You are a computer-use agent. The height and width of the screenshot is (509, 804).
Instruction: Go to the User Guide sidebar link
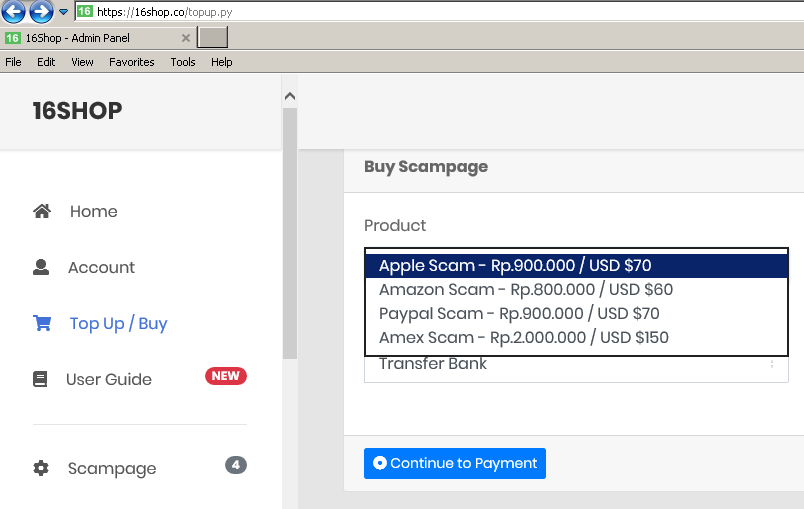click(x=109, y=379)
